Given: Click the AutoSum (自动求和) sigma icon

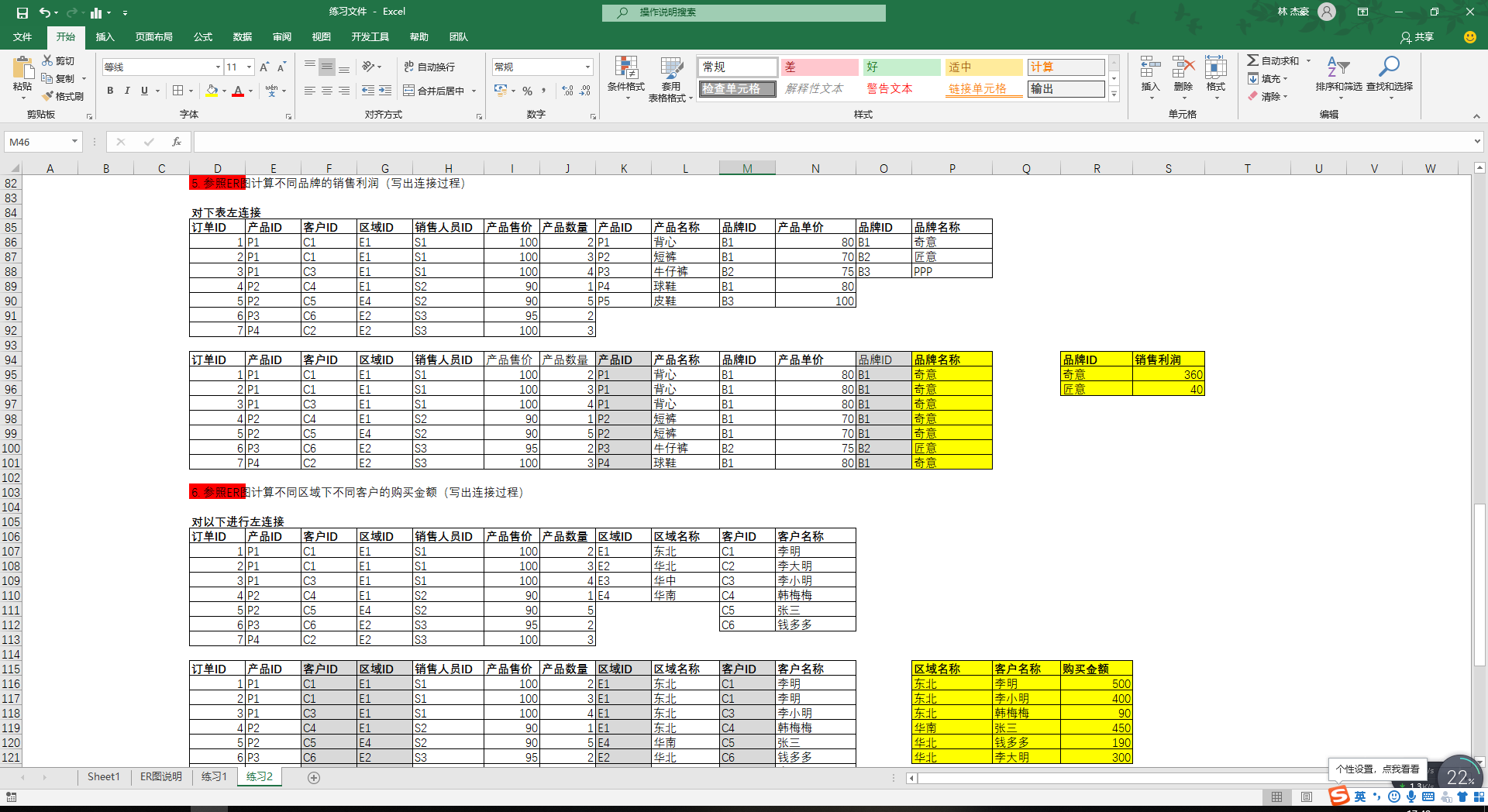Looking at the screenshot, I should click(x=1252, y=60).
